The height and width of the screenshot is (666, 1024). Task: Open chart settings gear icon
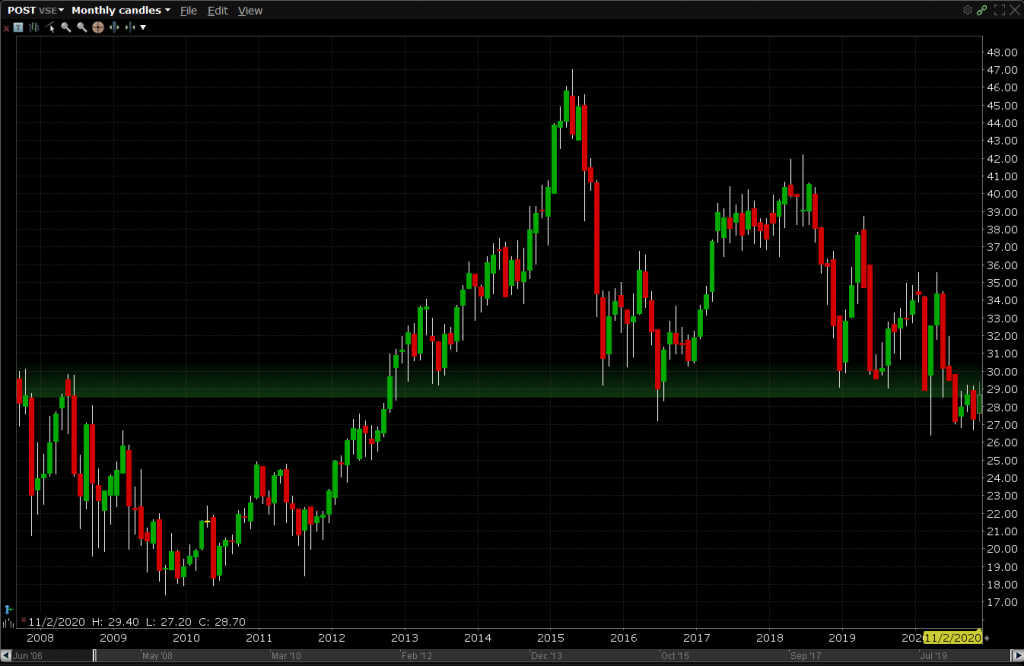[x=967, y=10]
